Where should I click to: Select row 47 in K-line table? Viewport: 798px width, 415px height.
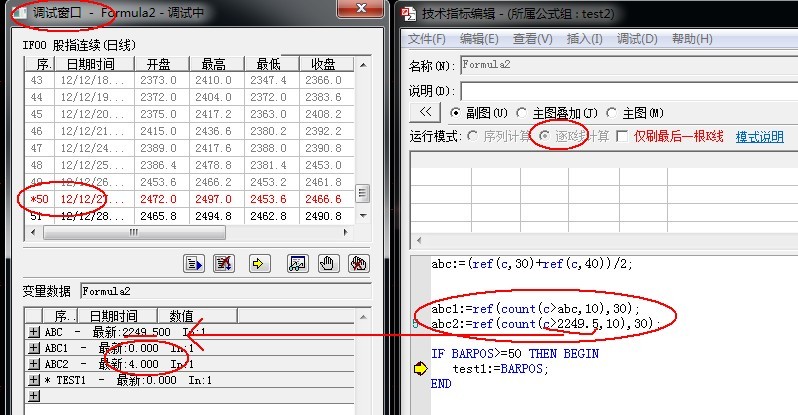tap(189, 148)
